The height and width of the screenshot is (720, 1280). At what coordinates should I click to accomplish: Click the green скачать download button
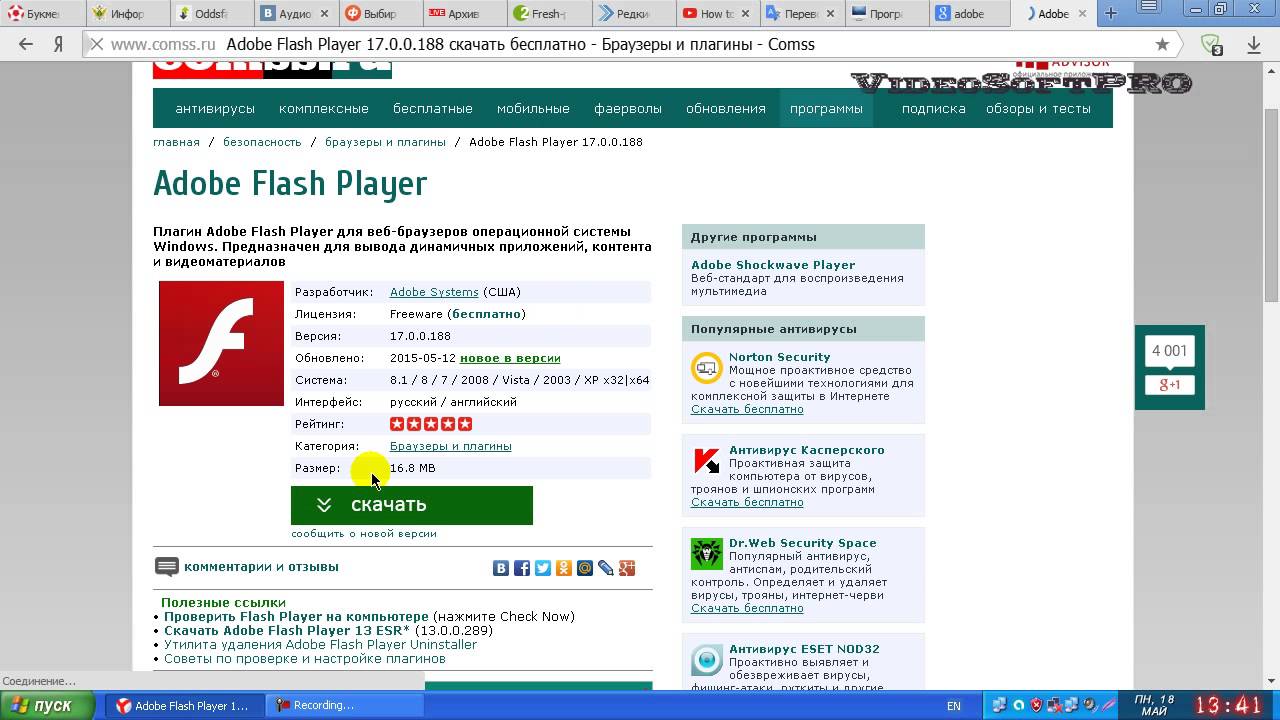pos(412,505)
